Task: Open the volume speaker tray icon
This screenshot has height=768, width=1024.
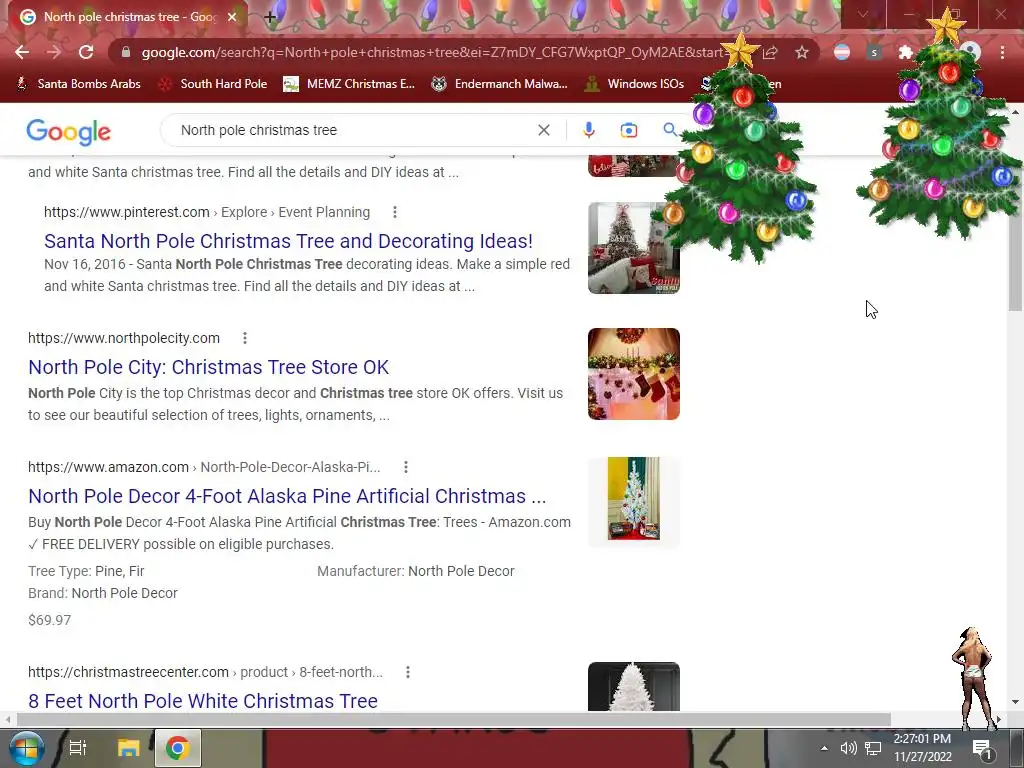Action: coord(848,748)
